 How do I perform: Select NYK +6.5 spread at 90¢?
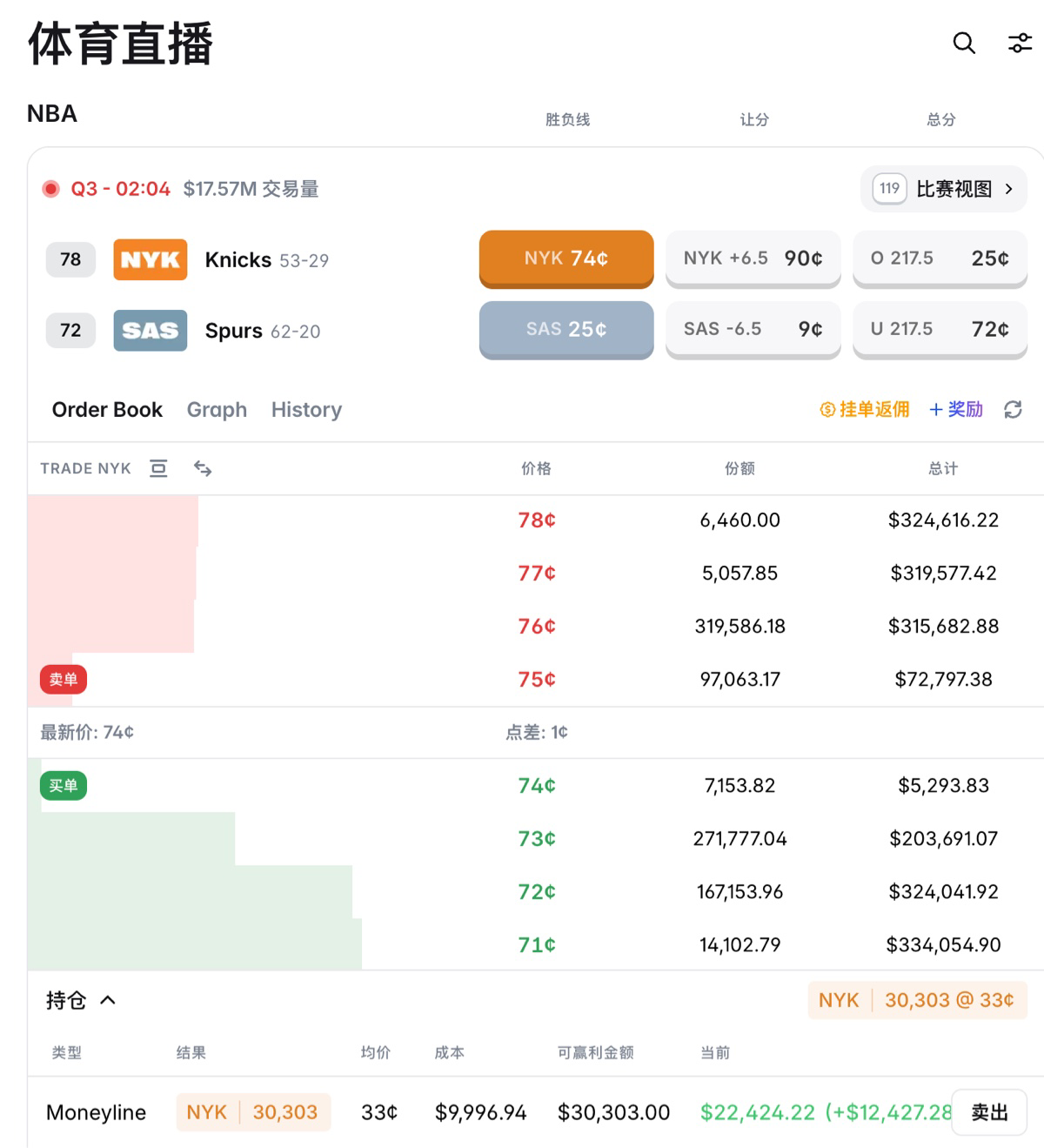coord(753,258)
